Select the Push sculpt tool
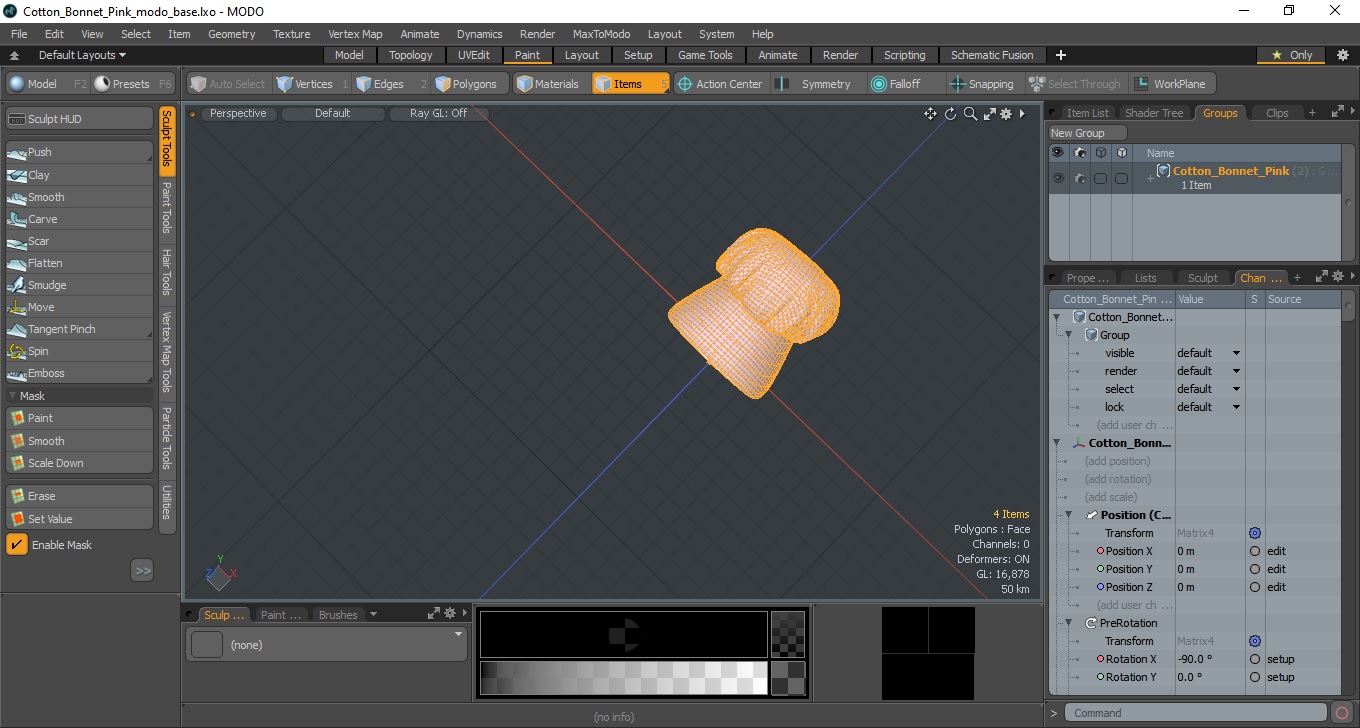1360x728 pixels. pos(80,152)
